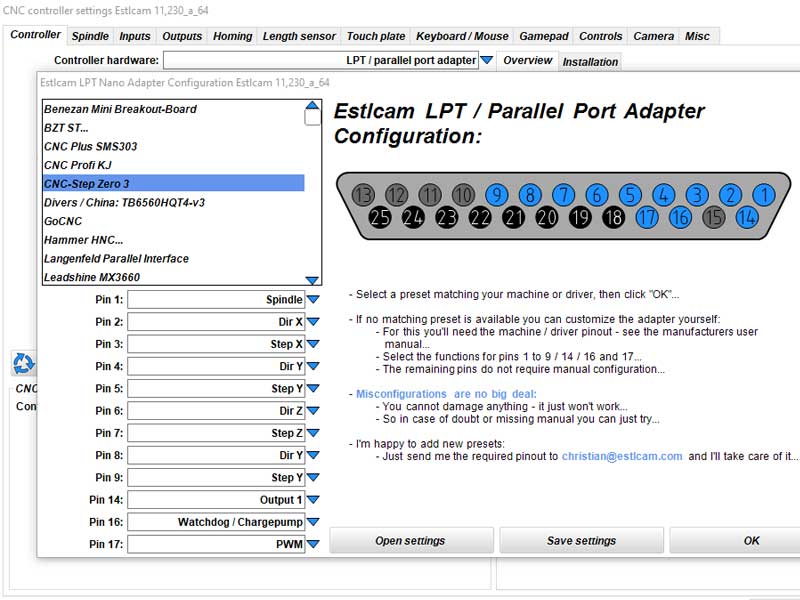This screenshot has width=800, height=600.
Task: Open the Controller hardware dropdown
Action: [487, 59]
